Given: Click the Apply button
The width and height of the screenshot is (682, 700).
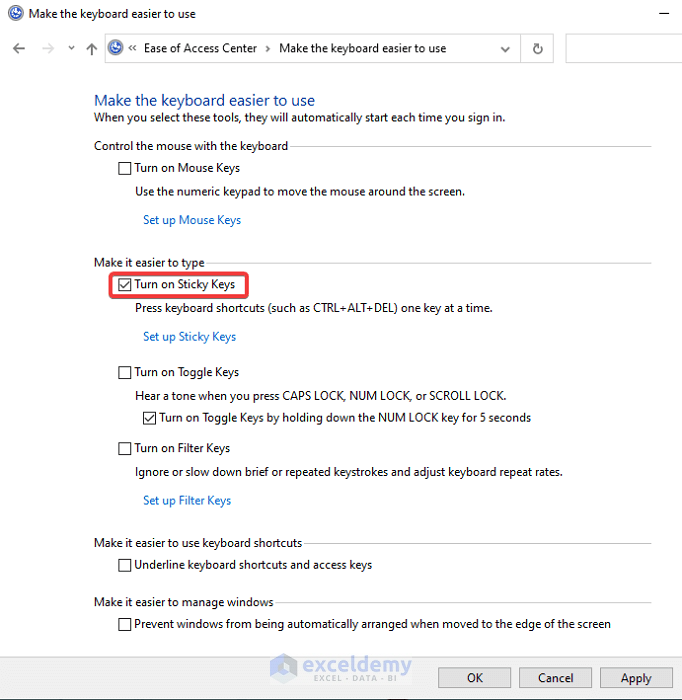Looking at the screenshot, I should click(636, 678).
